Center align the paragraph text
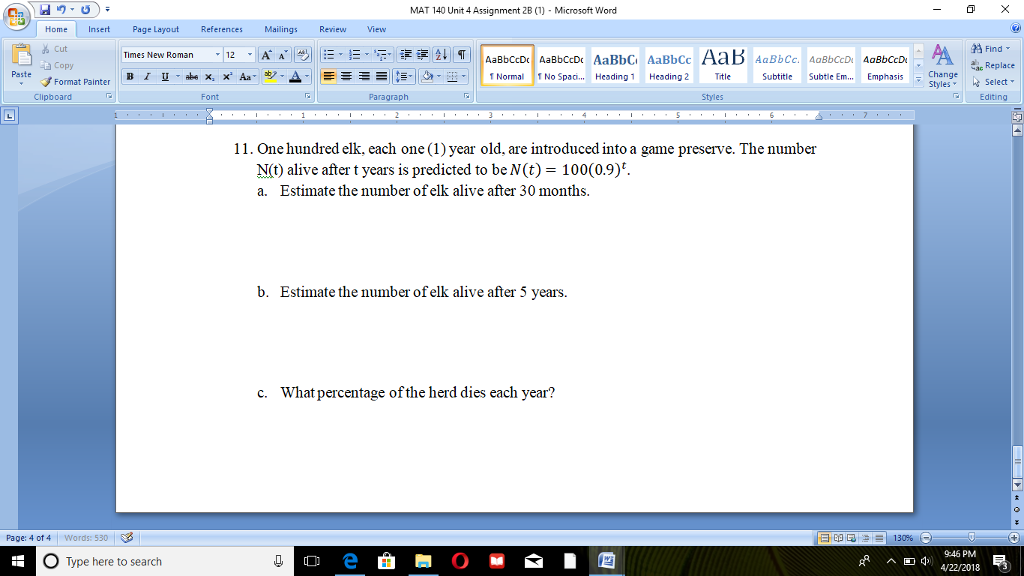 (x=345, y=76)
